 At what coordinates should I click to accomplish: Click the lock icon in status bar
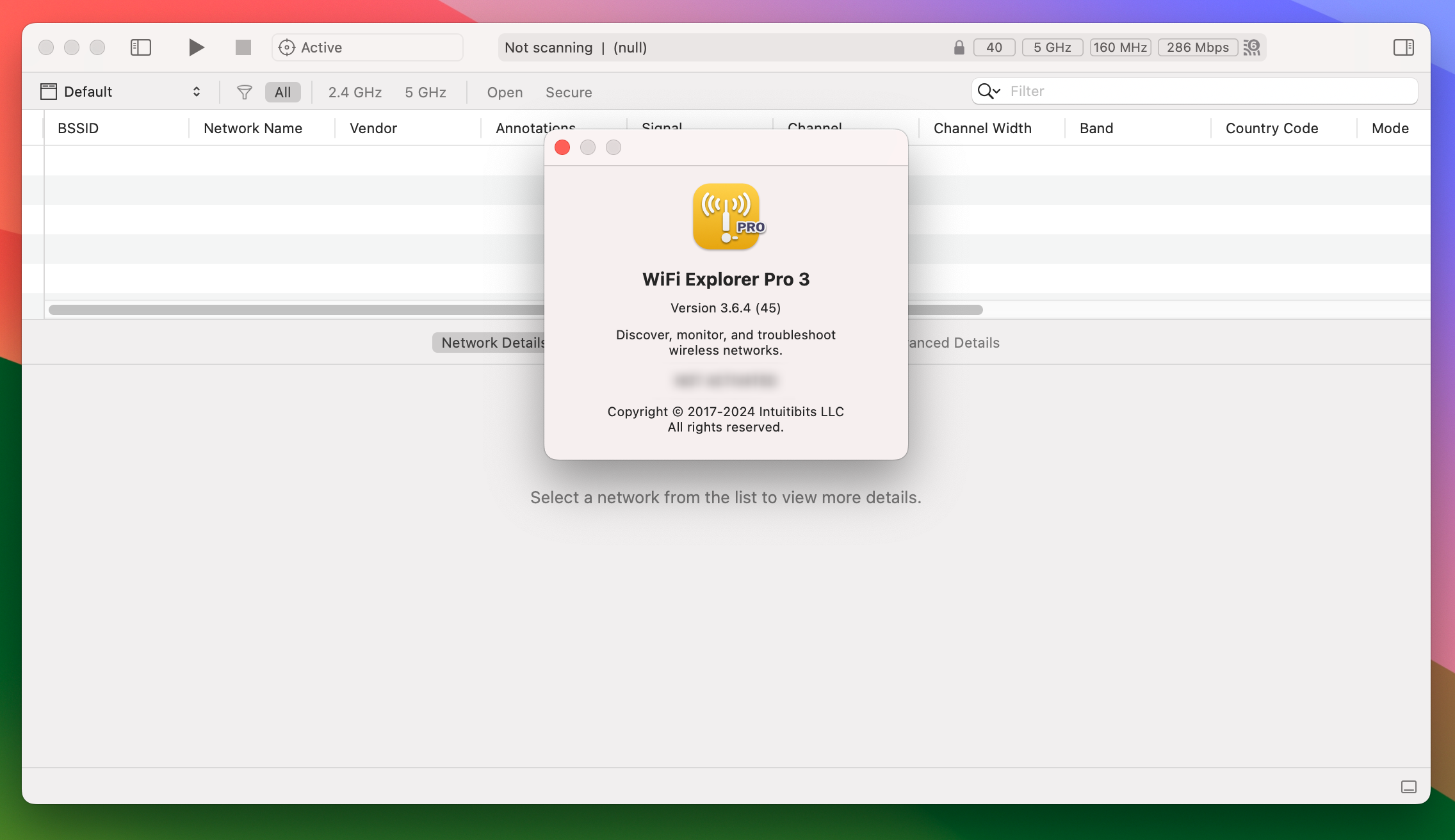(x=957, y=47)
